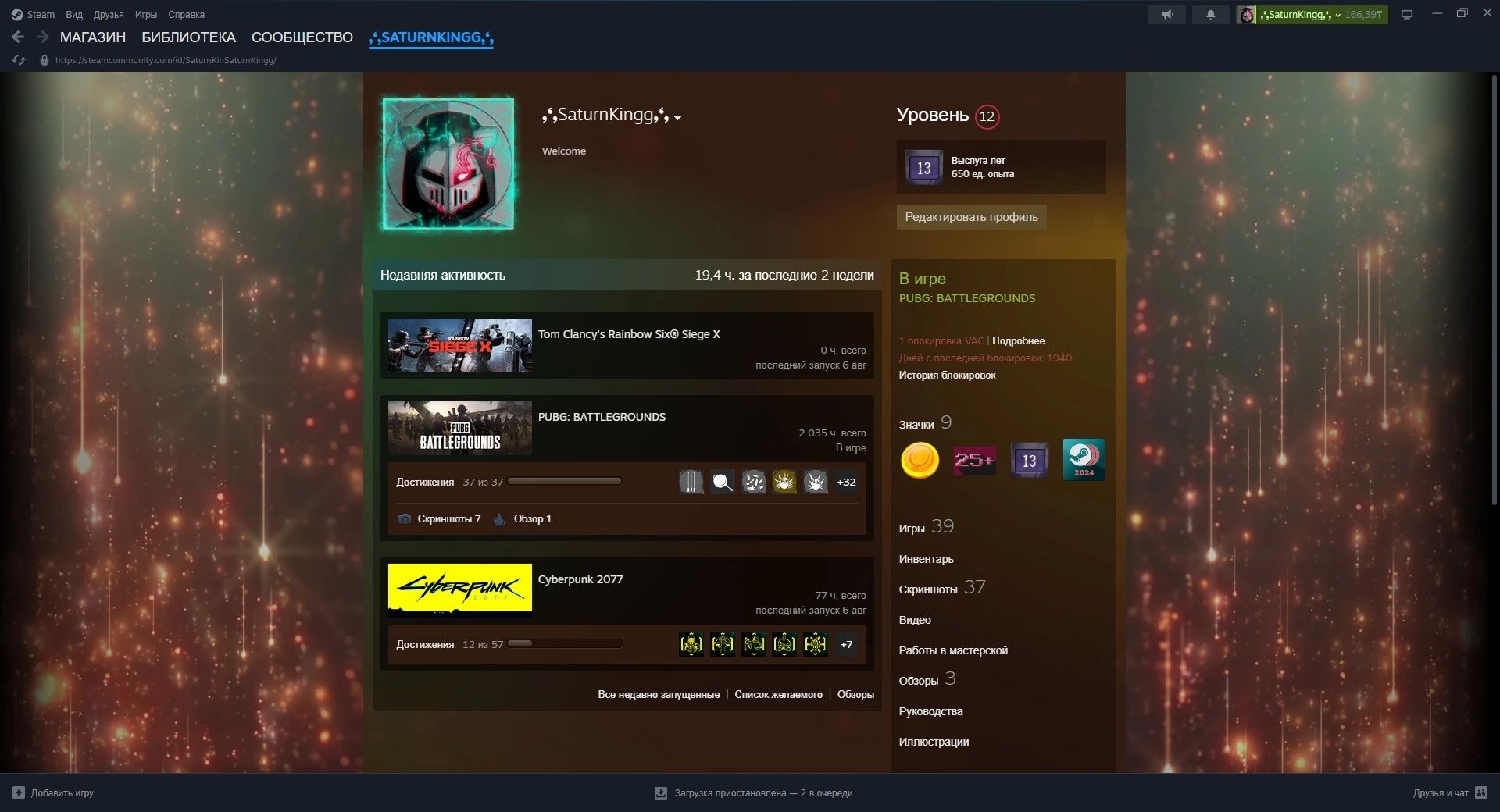Click the thumbs-up icon for PUBG review
The image size is (1500, 812).
tap(500, 519)
